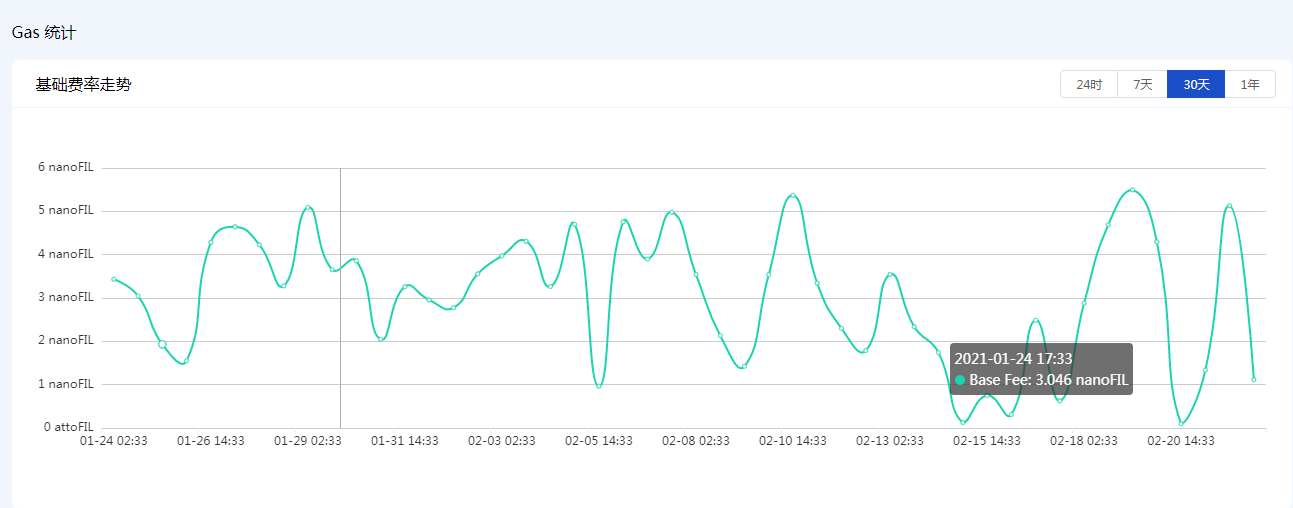Switch to the 7天 range
1293x508 pixels.
pos(1142,85)
